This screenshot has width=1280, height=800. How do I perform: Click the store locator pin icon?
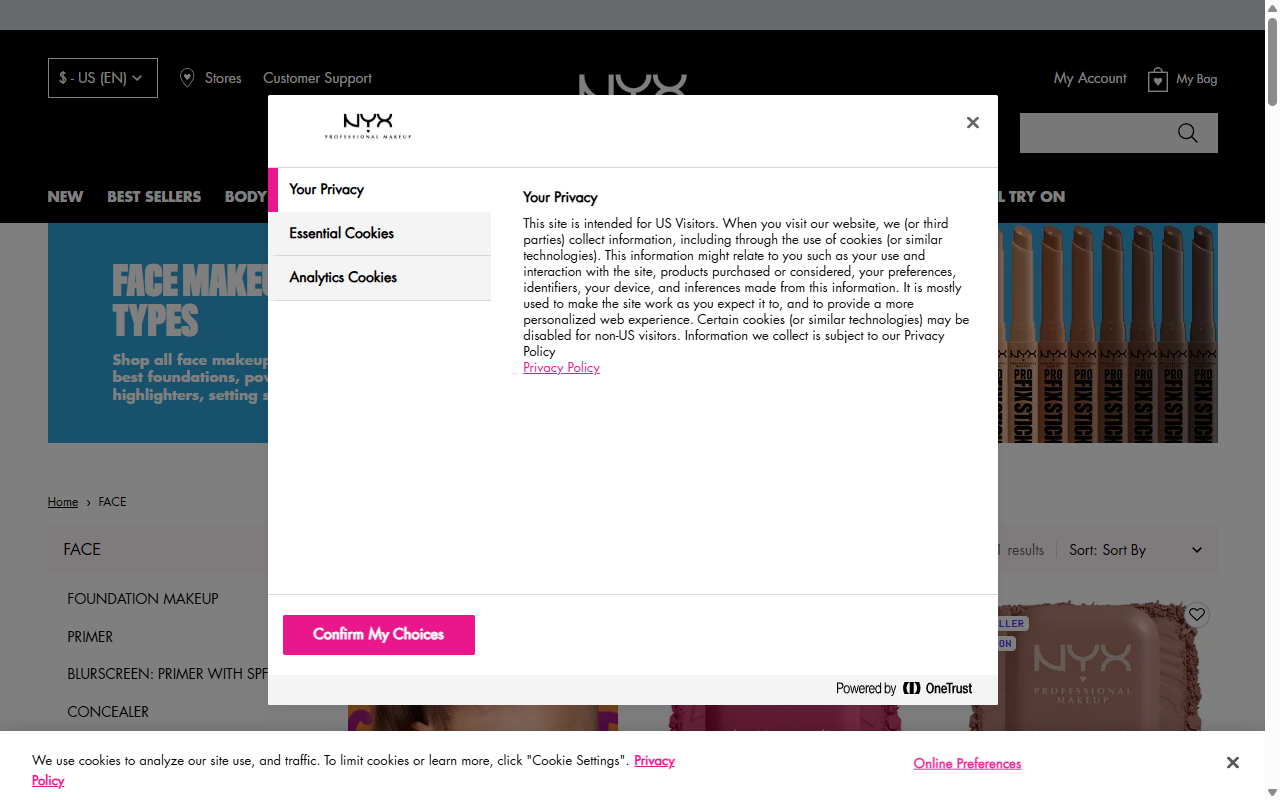pyautogui.click(x=187, y=78)
